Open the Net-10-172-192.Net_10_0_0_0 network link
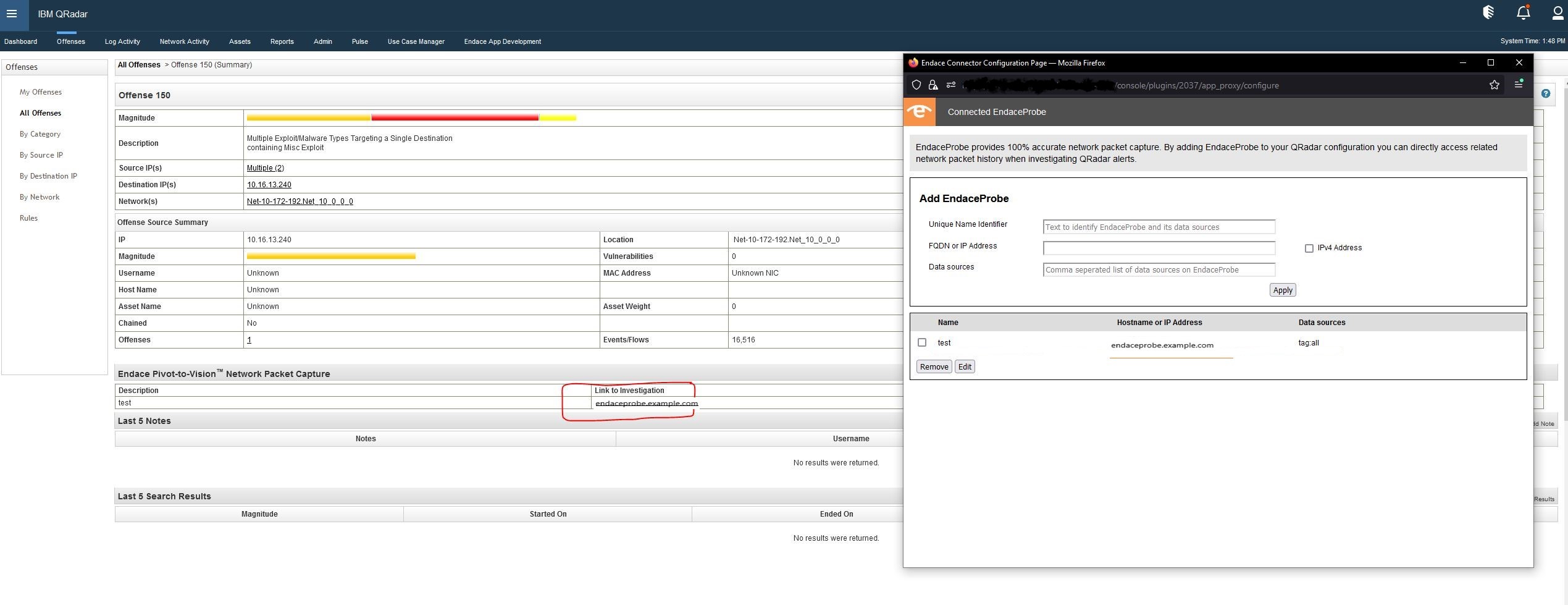The image size is (1568, 605). [300, 201]
